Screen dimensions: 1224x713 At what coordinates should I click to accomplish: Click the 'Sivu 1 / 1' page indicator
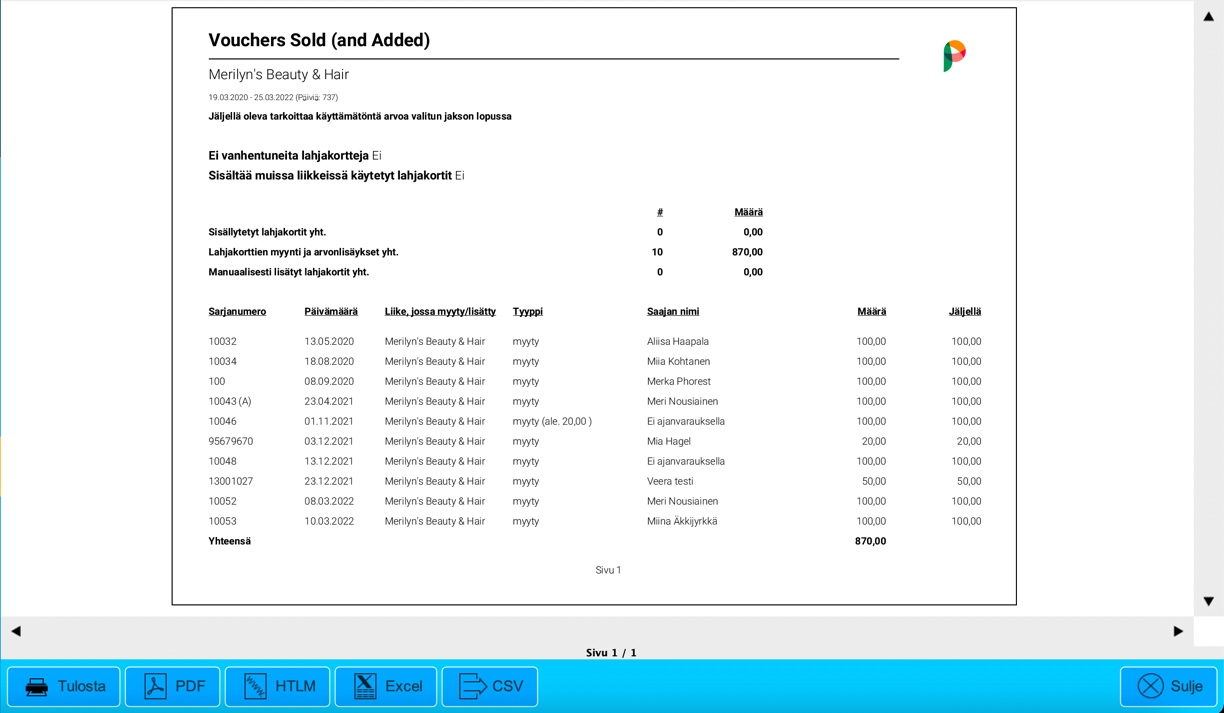pyautogui.click(x=611, y=653)
